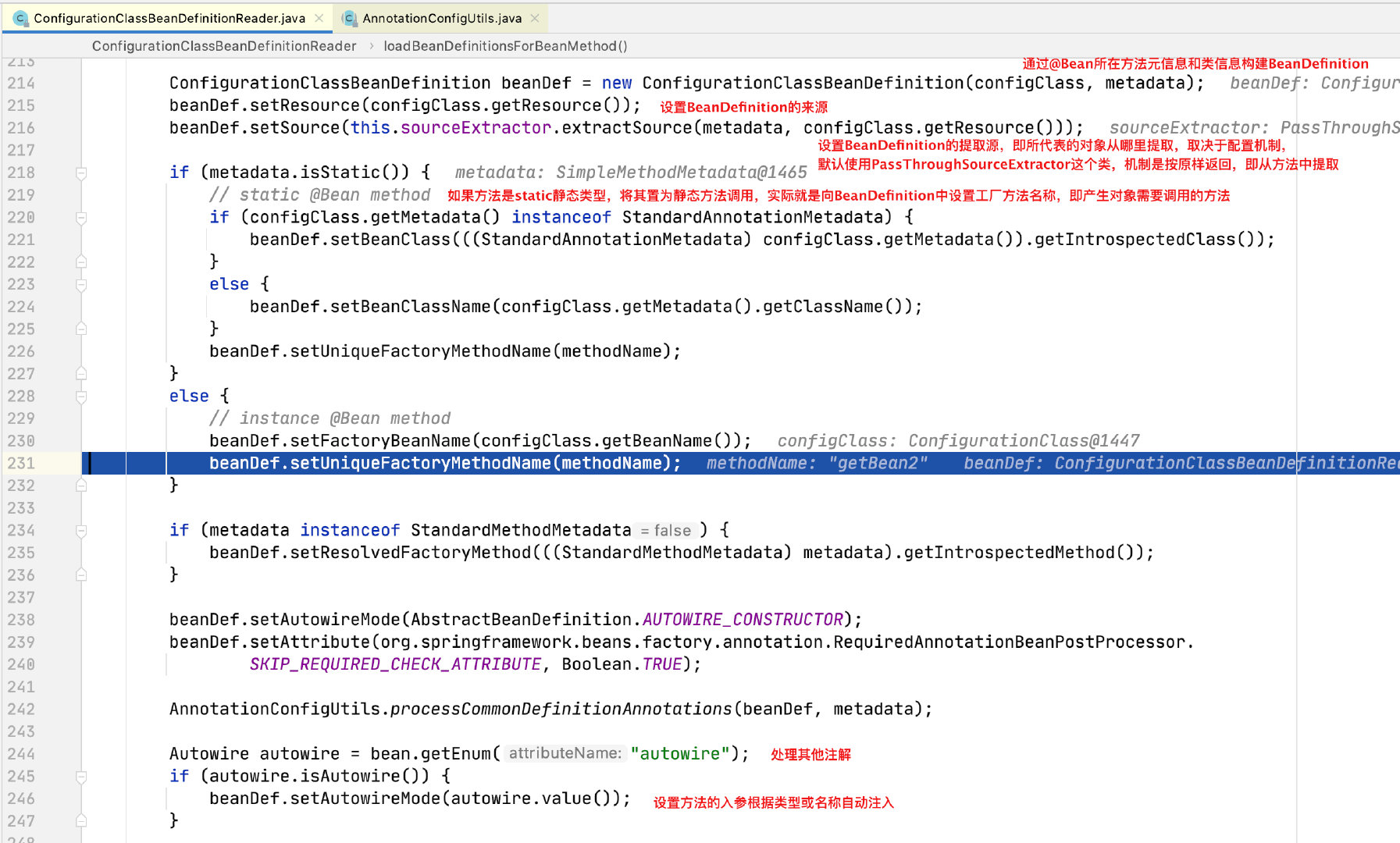Click processCommonDefinitionAnnotations method call
This screenshot has height=843, width=1400.
[x=561, y=710]
